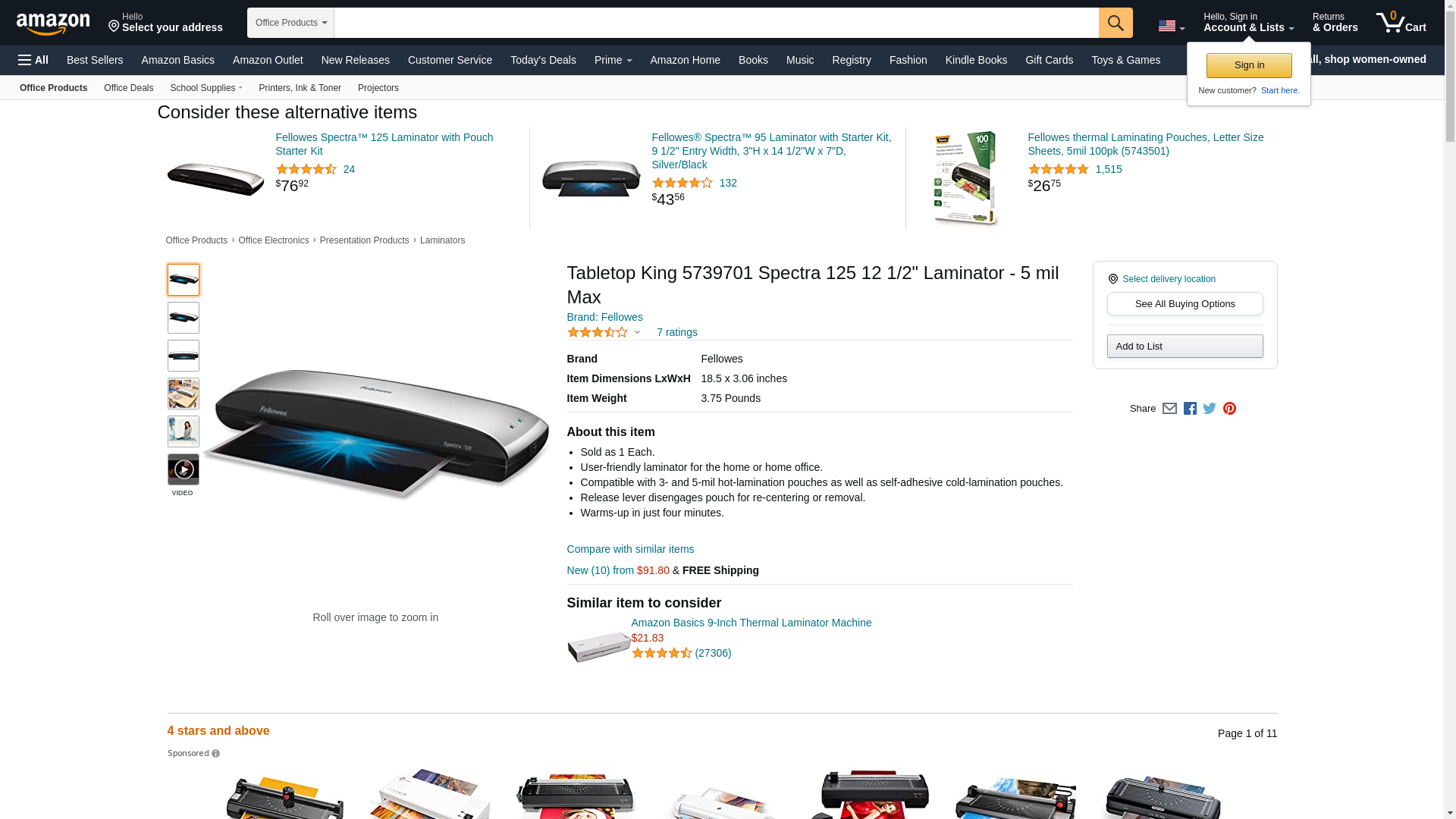Screen dimensions: 1456x819
Task: Share on Pinterest icon
Action: click(x=1229, y=409)
